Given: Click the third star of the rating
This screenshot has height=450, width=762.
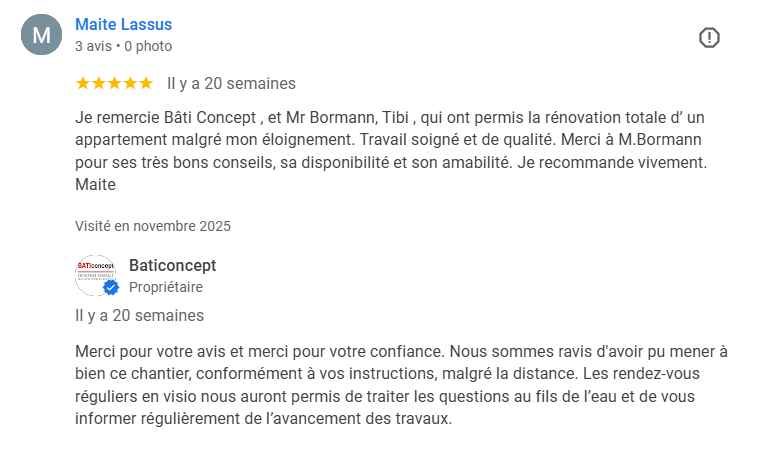Looking at the screenshot, I should pyautogui.click(x=114, y=83).
